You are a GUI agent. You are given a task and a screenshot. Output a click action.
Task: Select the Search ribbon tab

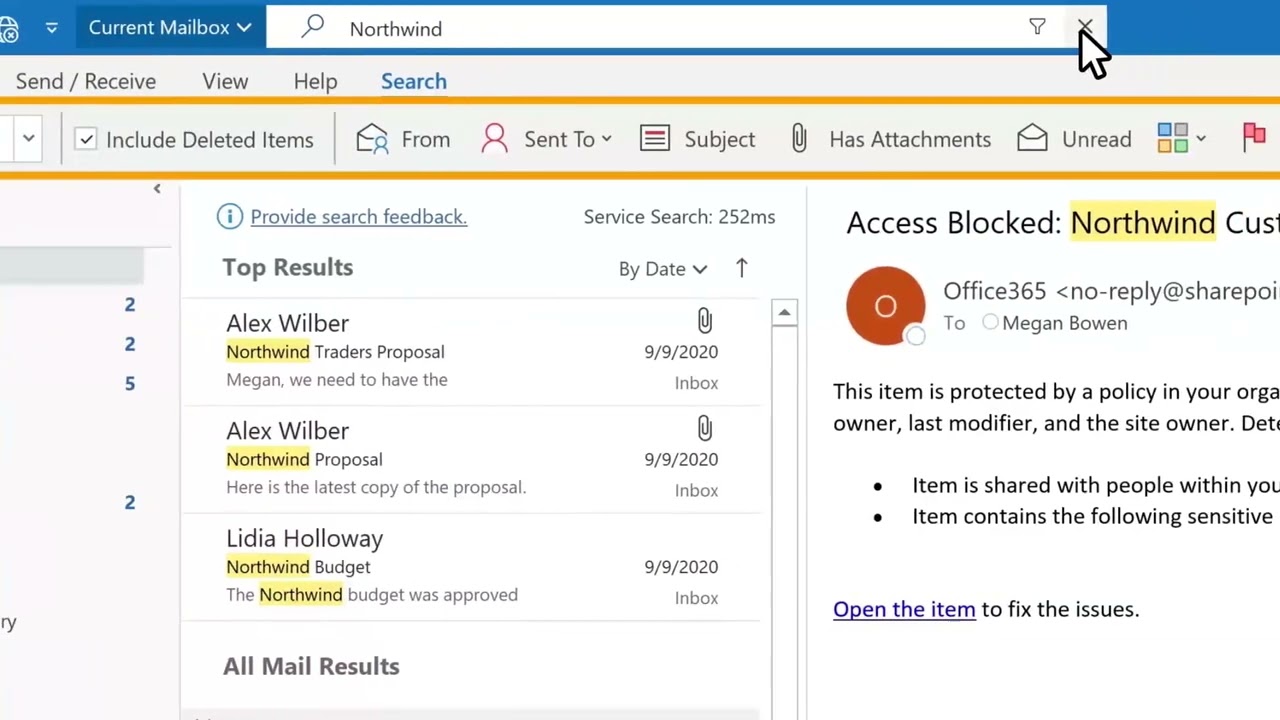[x=414, y=81]
